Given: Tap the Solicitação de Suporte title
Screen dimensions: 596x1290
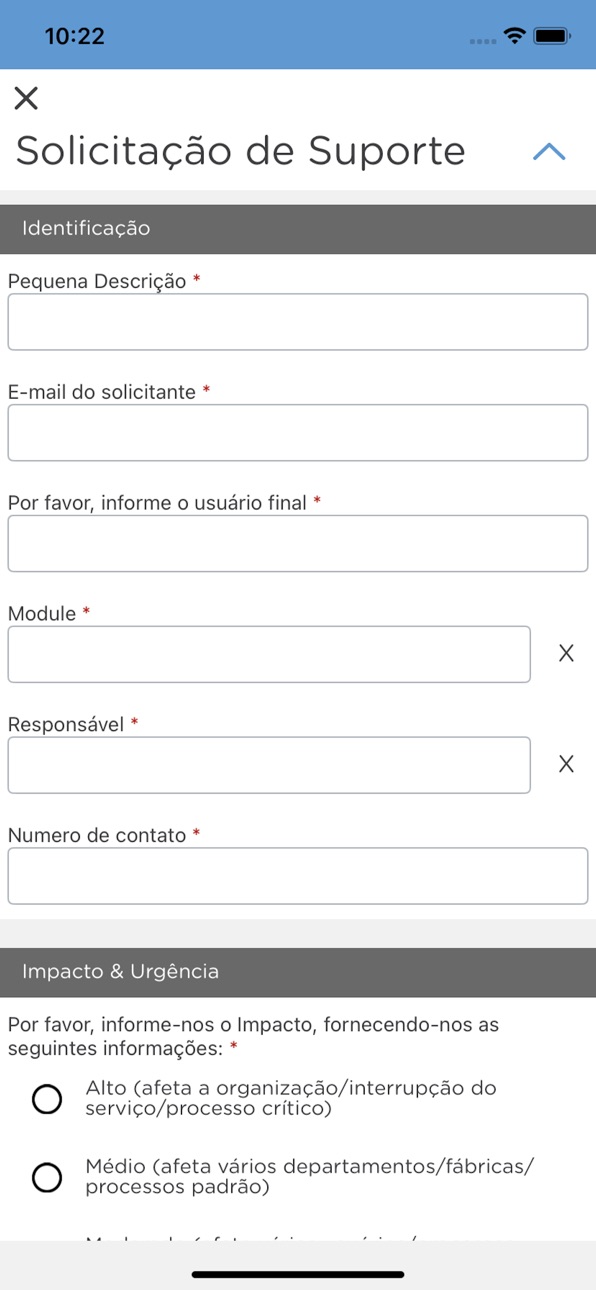Looking at the screenshot, I should tap(241, 151).
